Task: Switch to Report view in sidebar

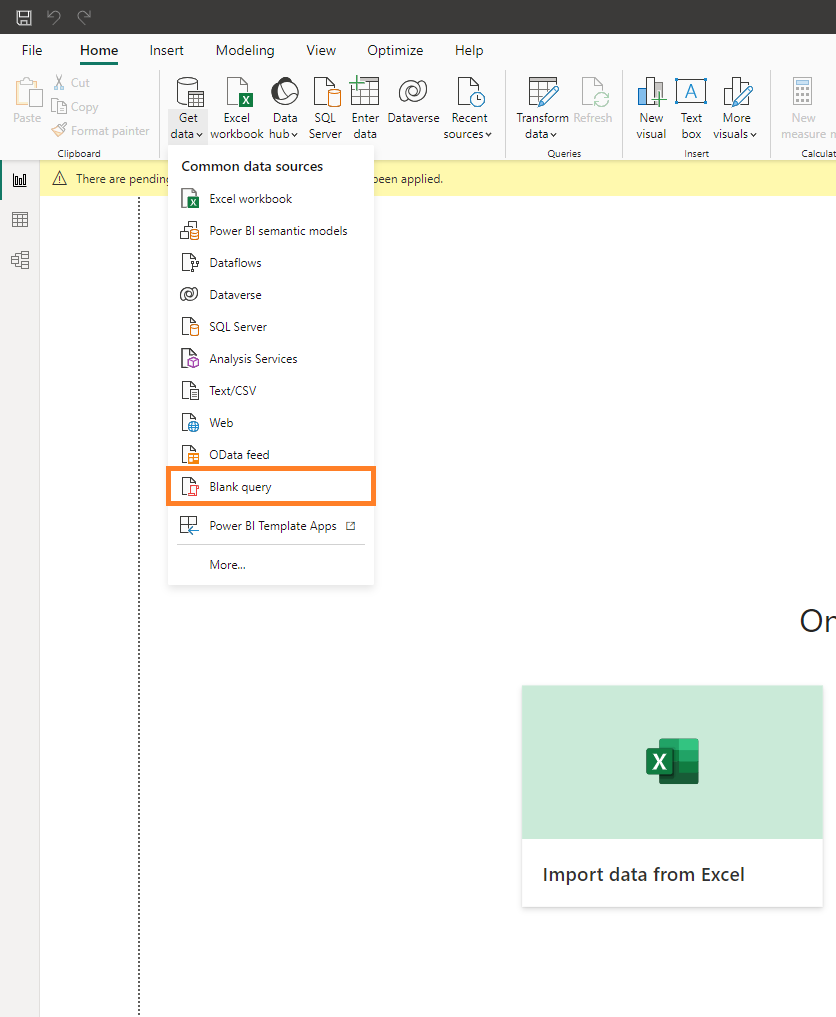Action: pos(20,180)
